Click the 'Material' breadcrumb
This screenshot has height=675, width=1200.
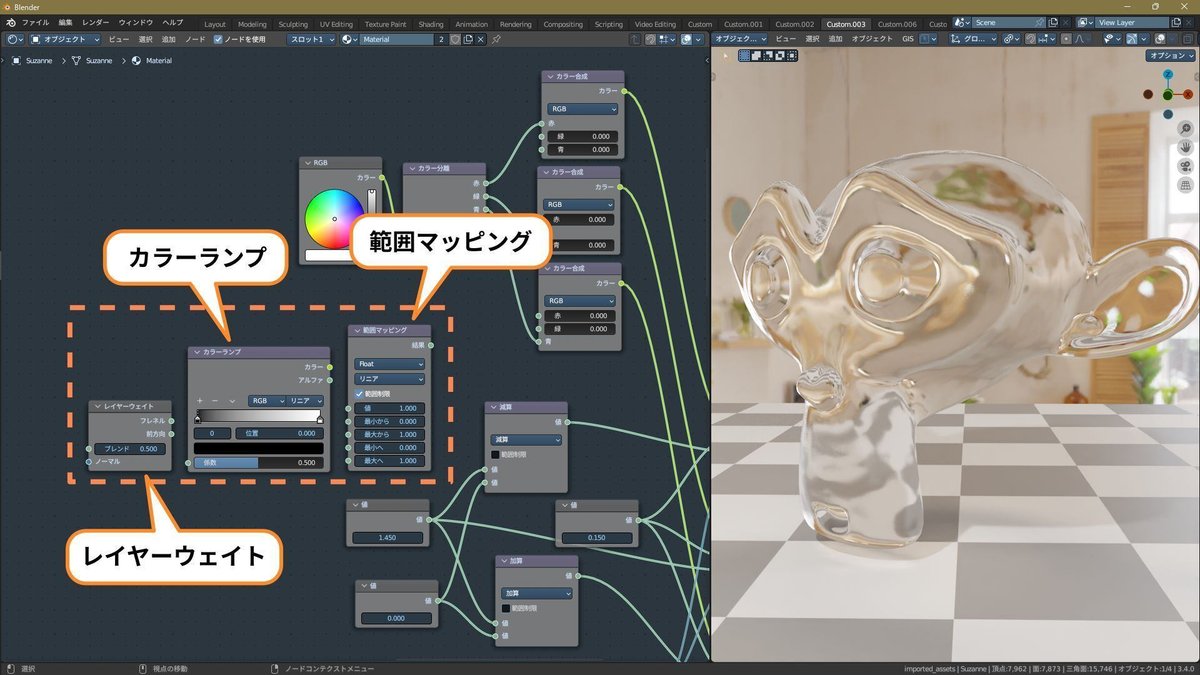(x=158, y=60)
